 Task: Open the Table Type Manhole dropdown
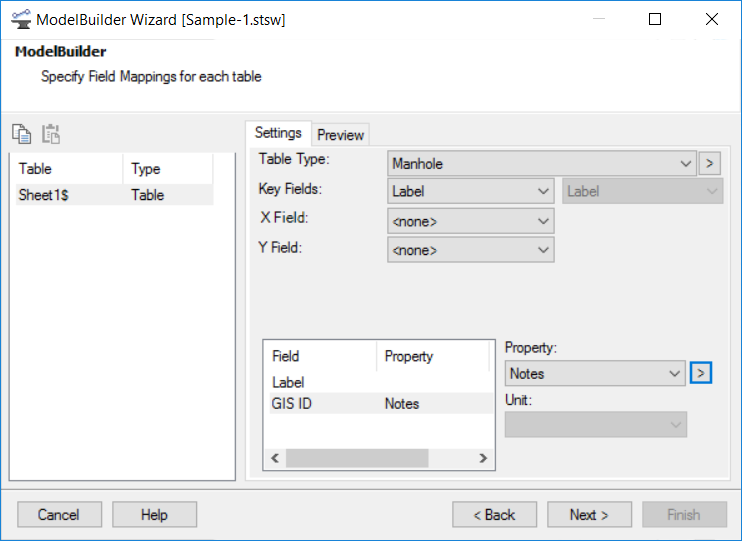tap(542, 163)
